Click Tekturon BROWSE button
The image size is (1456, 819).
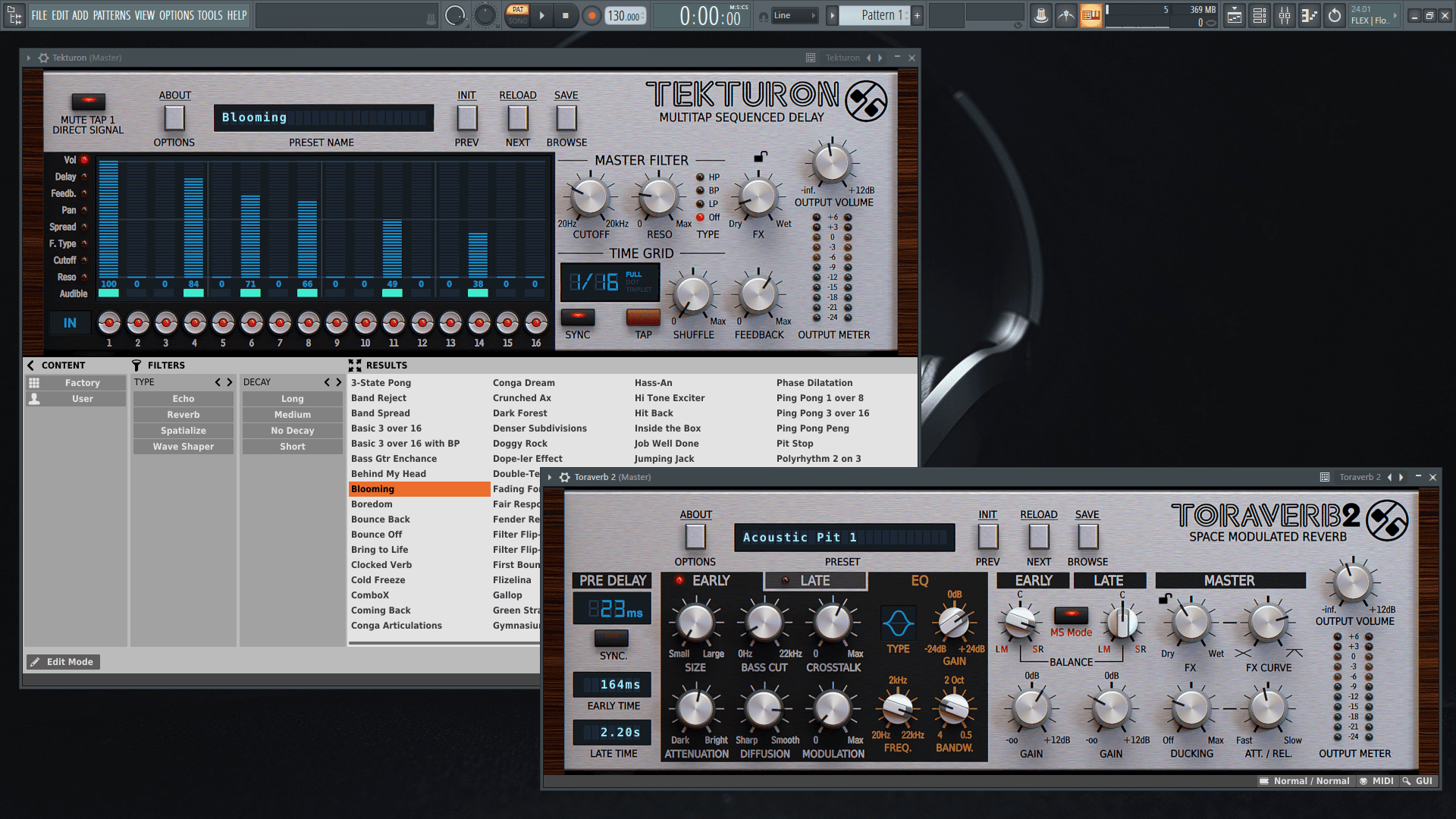566,118
